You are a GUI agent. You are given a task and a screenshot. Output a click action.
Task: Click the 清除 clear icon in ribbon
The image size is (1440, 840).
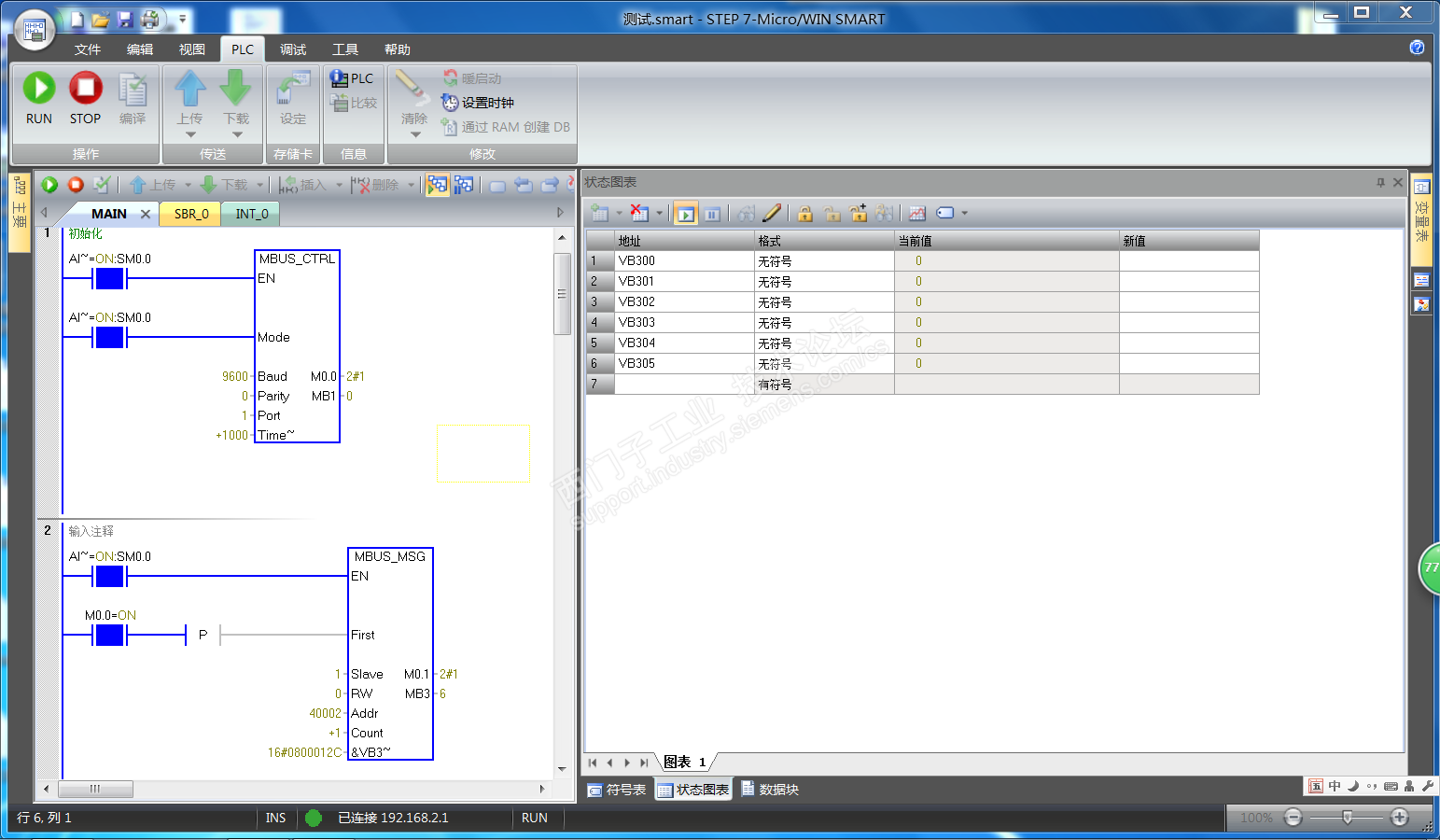point(411,88)
